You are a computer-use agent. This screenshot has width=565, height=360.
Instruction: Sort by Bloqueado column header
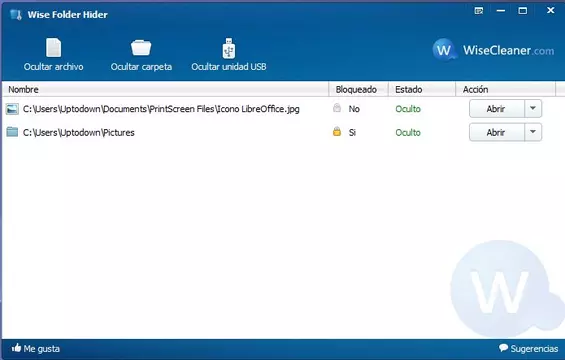(359, 89)
